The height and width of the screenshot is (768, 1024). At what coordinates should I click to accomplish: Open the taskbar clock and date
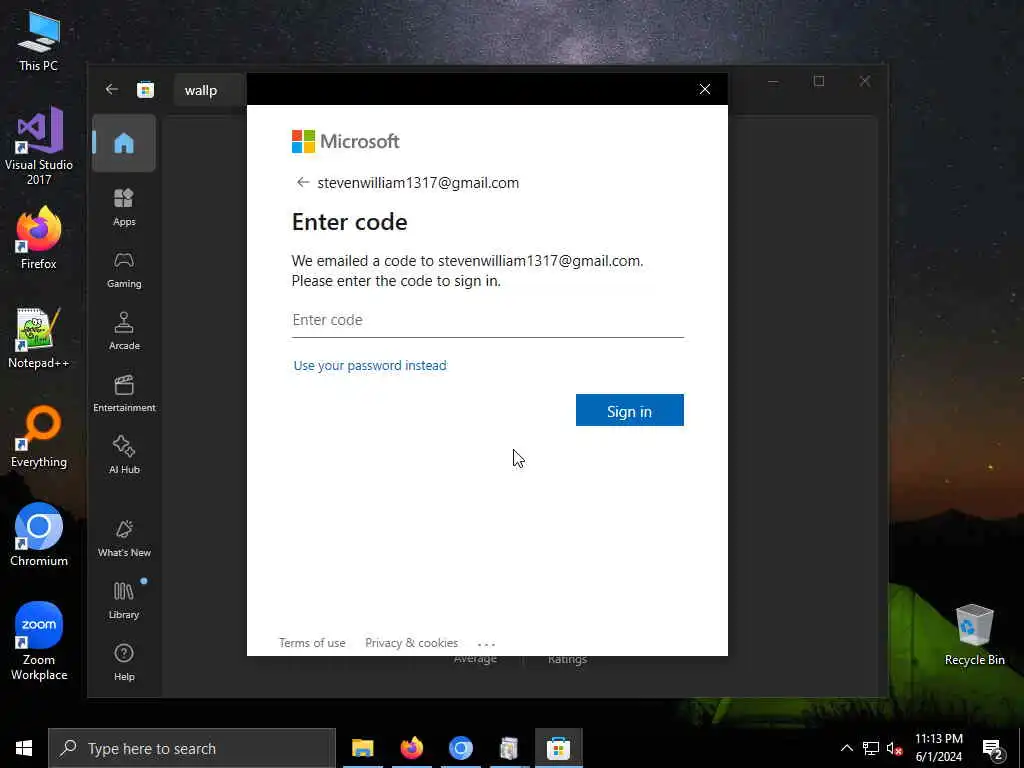[938, 748]
